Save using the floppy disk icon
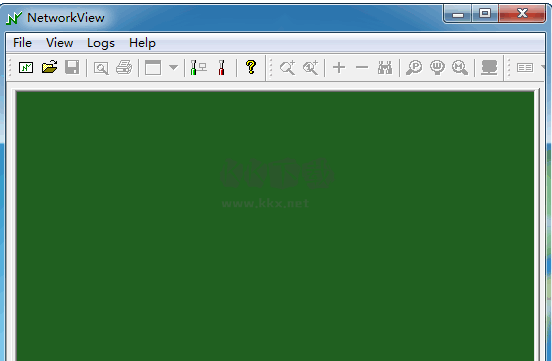 [x=72, y=67]
